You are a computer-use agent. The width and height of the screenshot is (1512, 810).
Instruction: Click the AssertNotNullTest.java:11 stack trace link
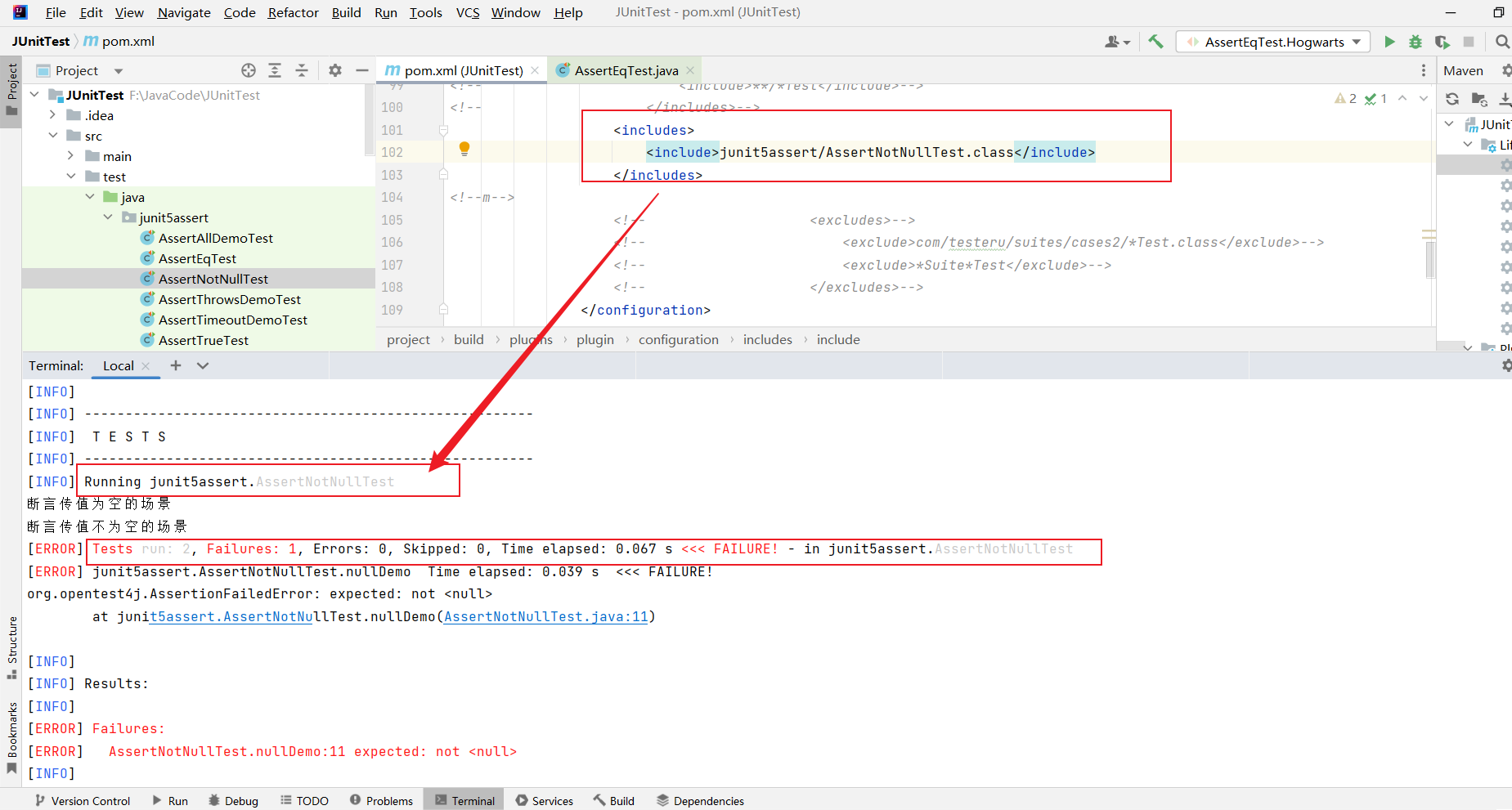point(545,616)
